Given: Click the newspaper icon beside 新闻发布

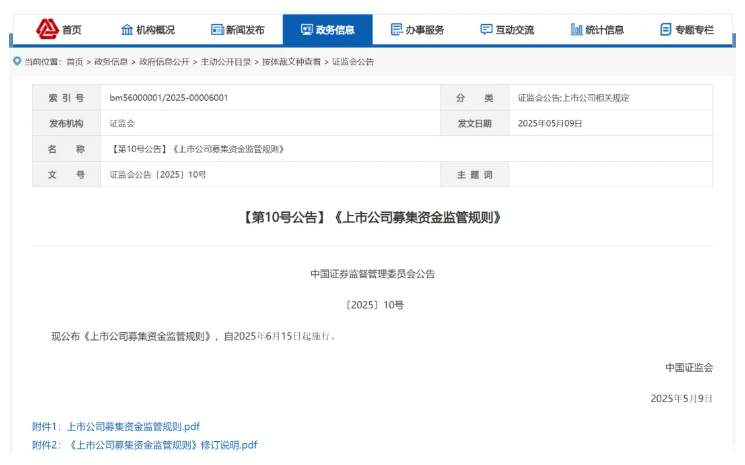Looking at the screenshot, I should point(217,30).
